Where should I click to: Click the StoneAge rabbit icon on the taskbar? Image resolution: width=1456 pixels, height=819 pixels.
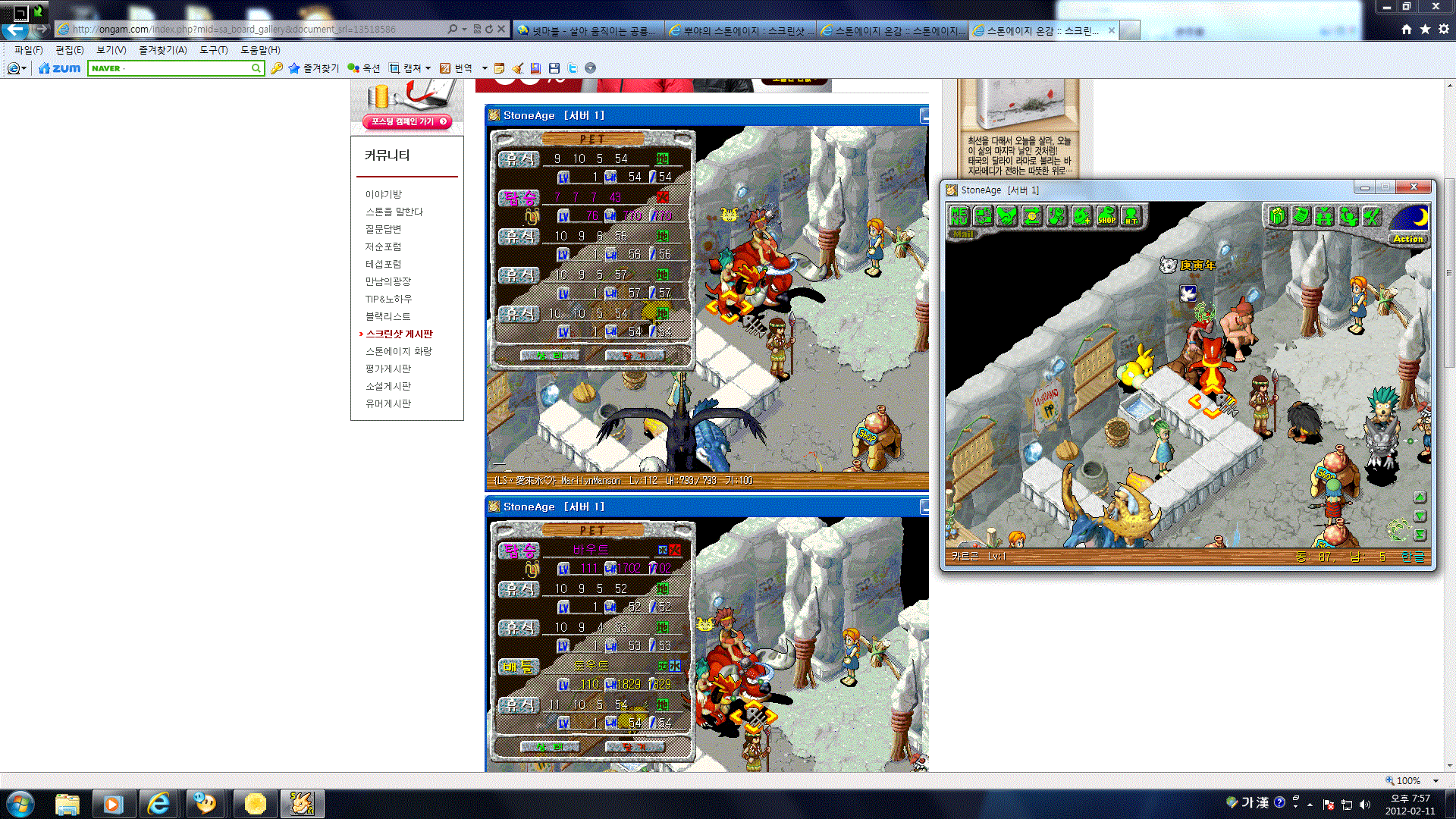(302, 804)
